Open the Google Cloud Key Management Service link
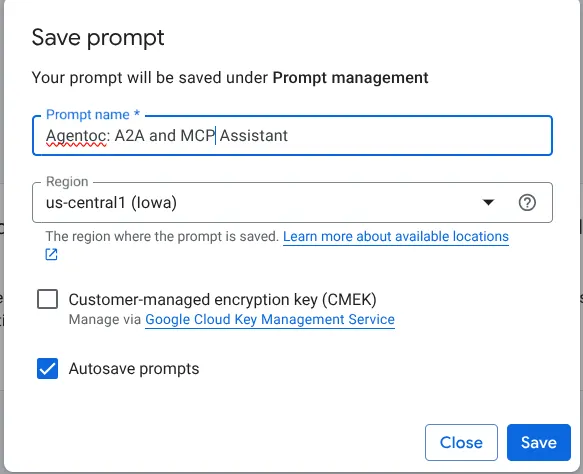Image resolution: width=583 pixels, height=474 pixels. tap(270, 319)
